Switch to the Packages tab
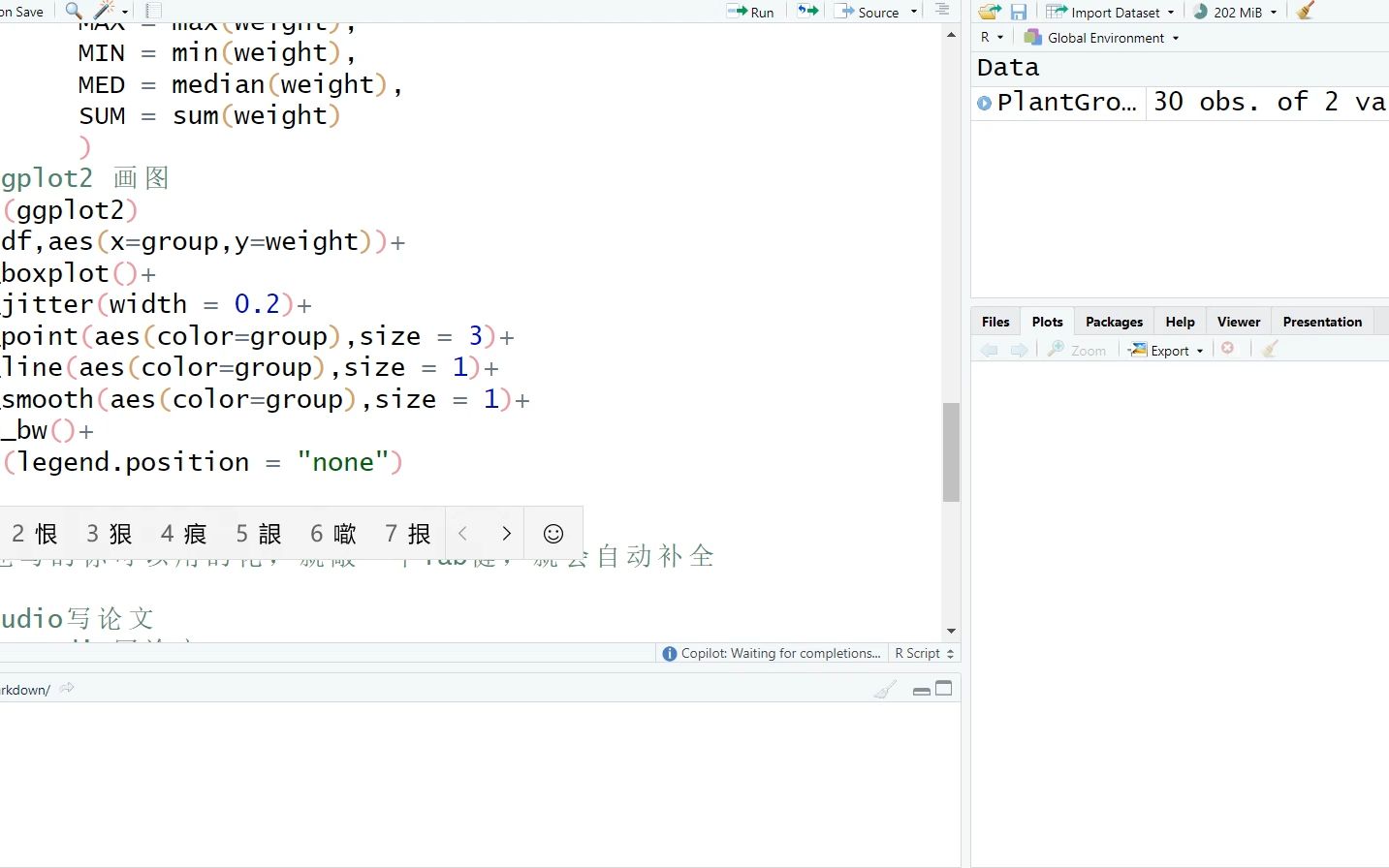 tap(1114, 322)
